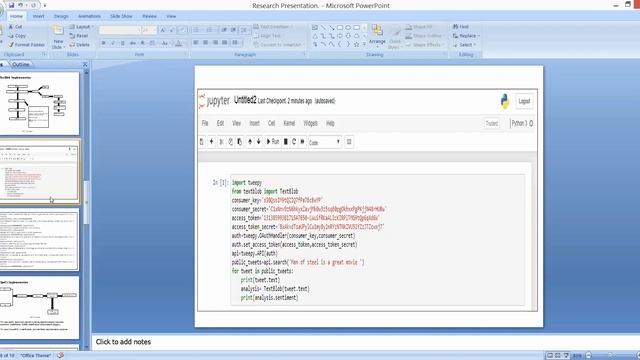Redo the last action
Image resolution: width=640 pixels, height=360 pixels.
[33, 5]
